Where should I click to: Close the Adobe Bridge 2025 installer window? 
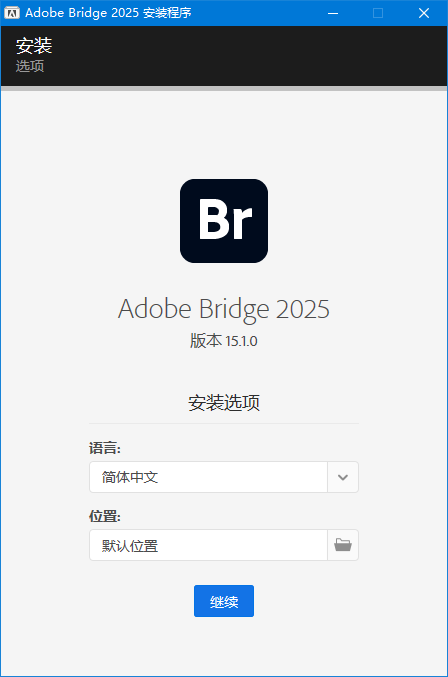pyautogui.click(x=424, y=13)
